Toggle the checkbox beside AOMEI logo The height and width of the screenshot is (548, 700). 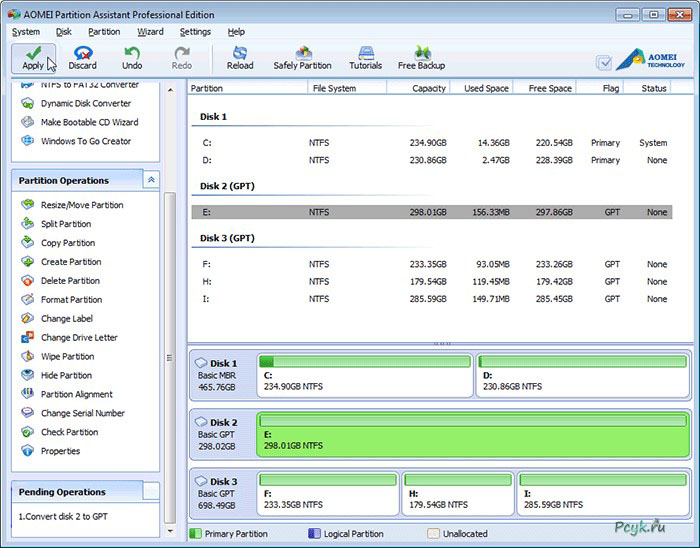603,62
